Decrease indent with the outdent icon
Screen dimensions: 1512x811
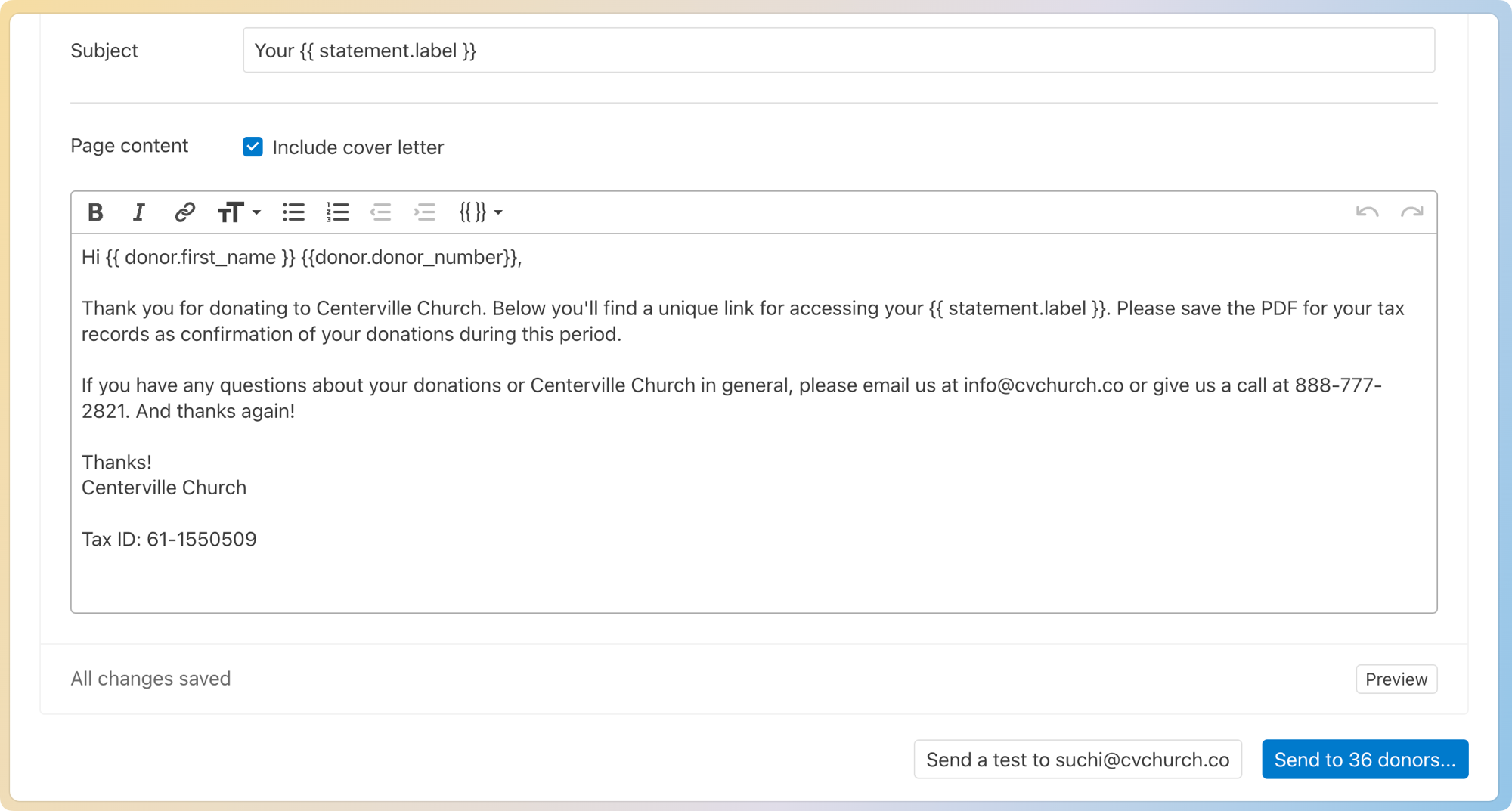point(380,212)
